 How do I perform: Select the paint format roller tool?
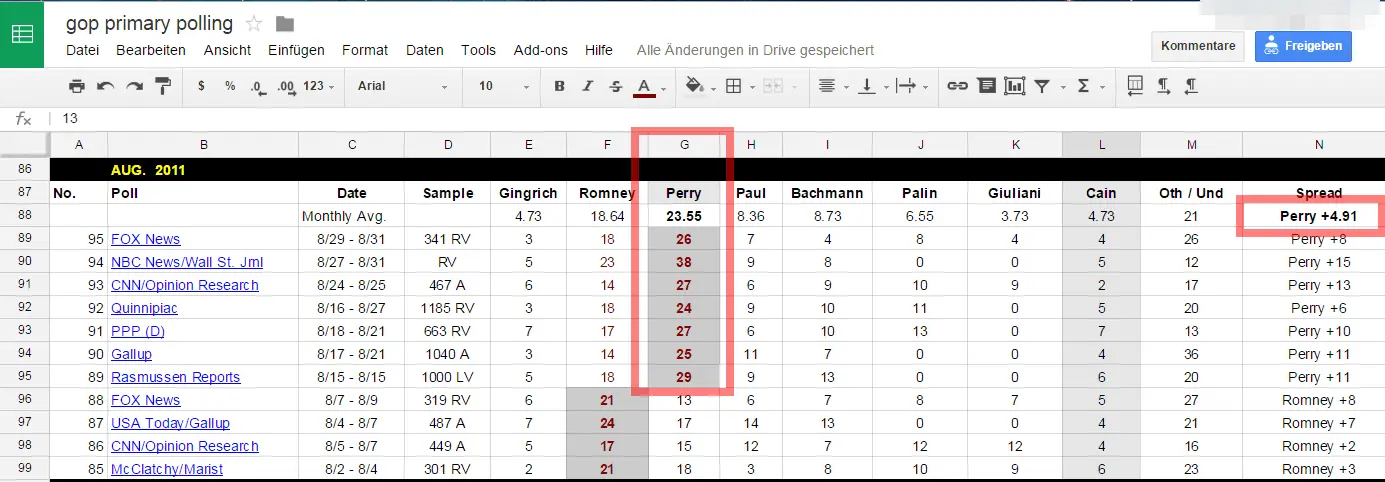click(164, 86)
